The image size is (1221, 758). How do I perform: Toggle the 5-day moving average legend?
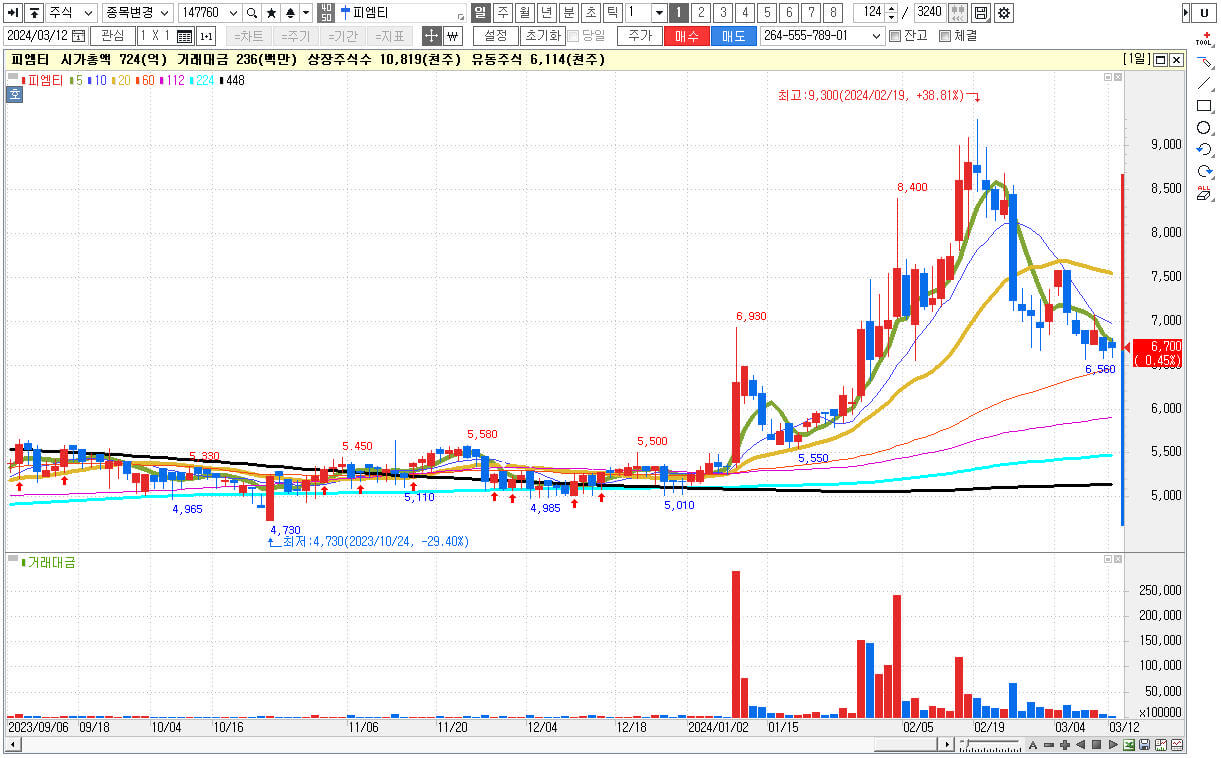point(75,79)
